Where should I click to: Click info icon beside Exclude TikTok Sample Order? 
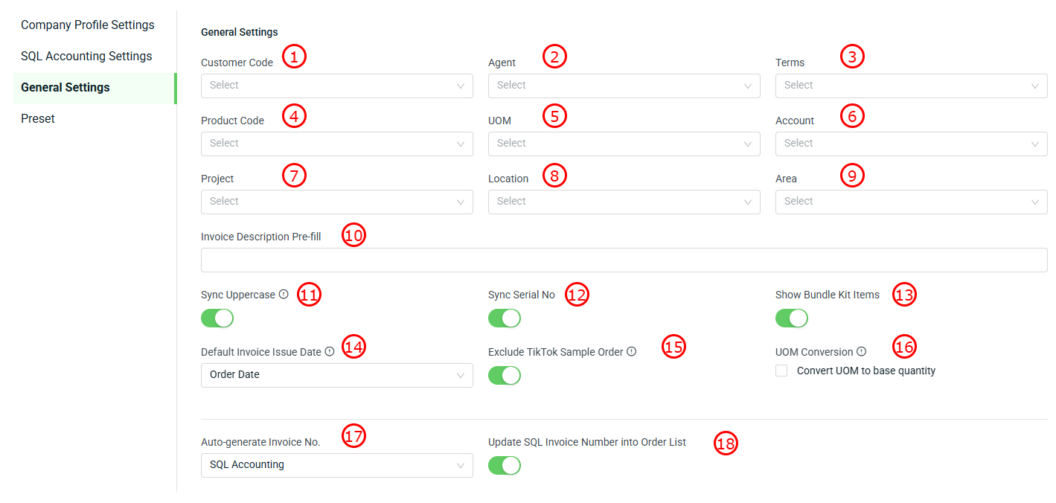pyautogui.click(x=631, y=352)
